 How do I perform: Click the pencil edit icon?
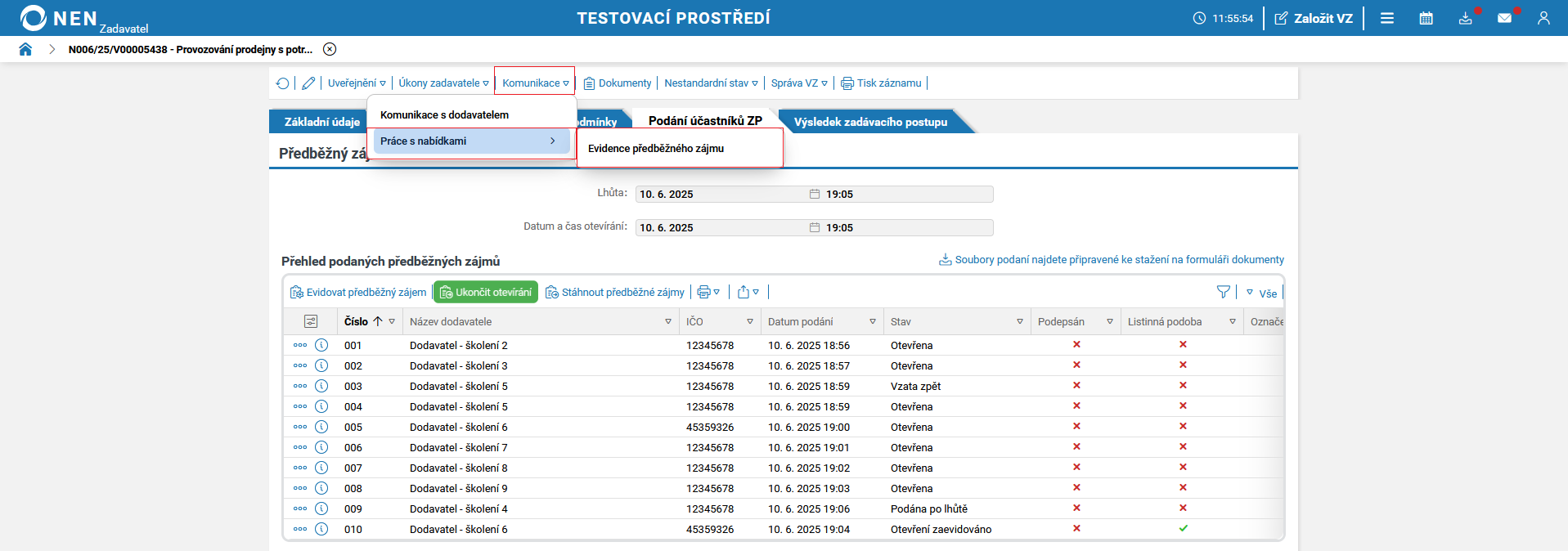pyautogui.click(x=308, y=83)
